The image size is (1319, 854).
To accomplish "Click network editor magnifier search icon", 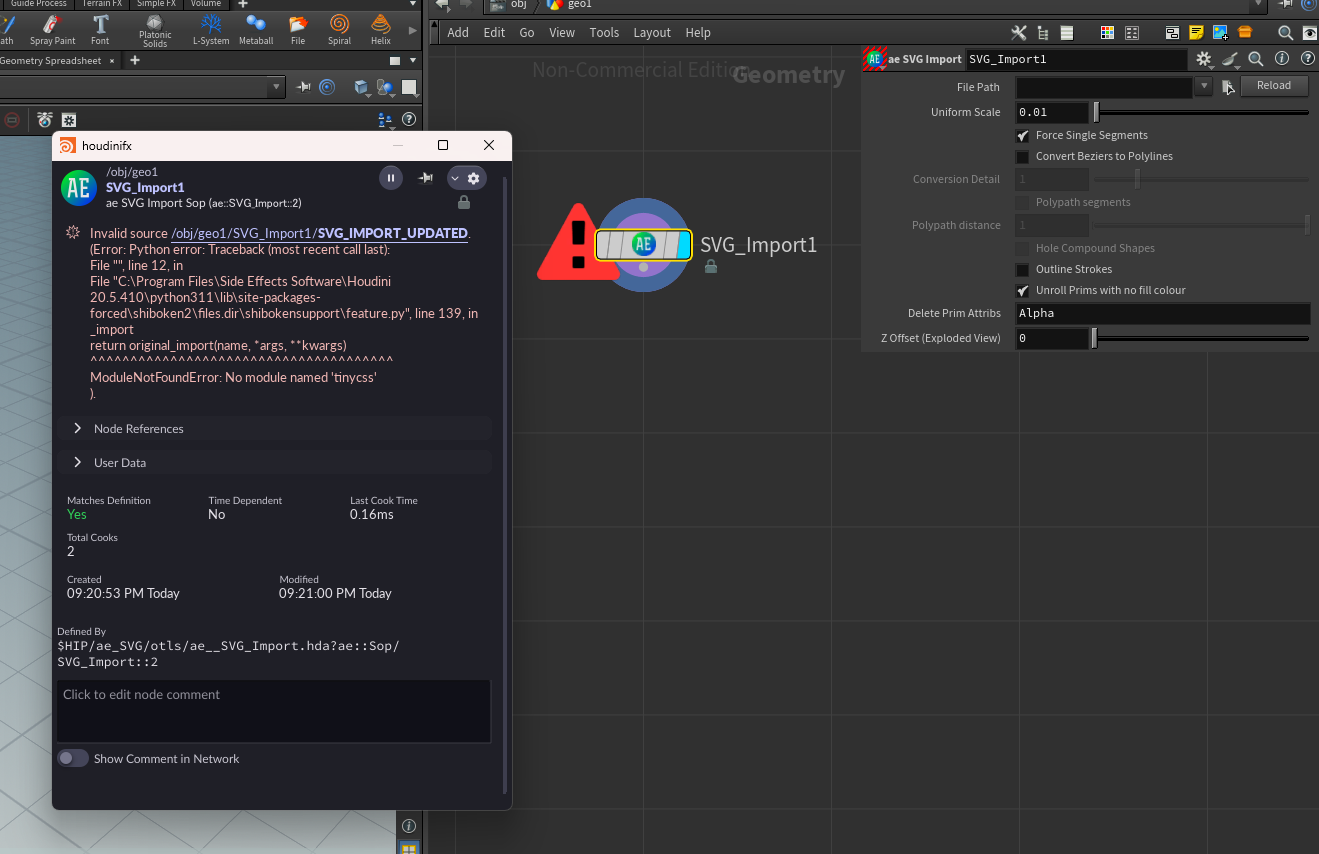I will coord(1286,33).
